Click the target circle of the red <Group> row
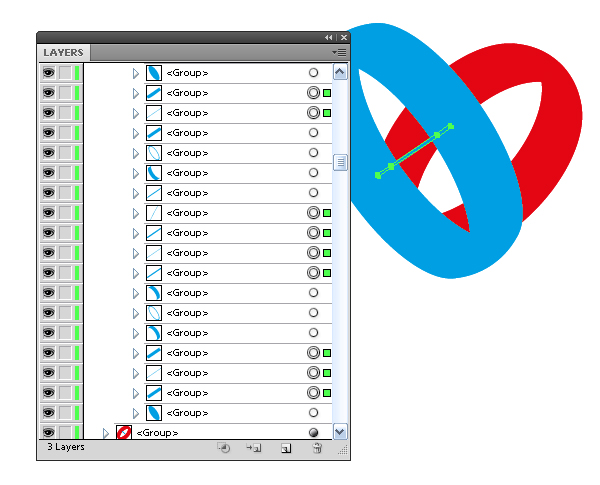 tap(313, 433)
